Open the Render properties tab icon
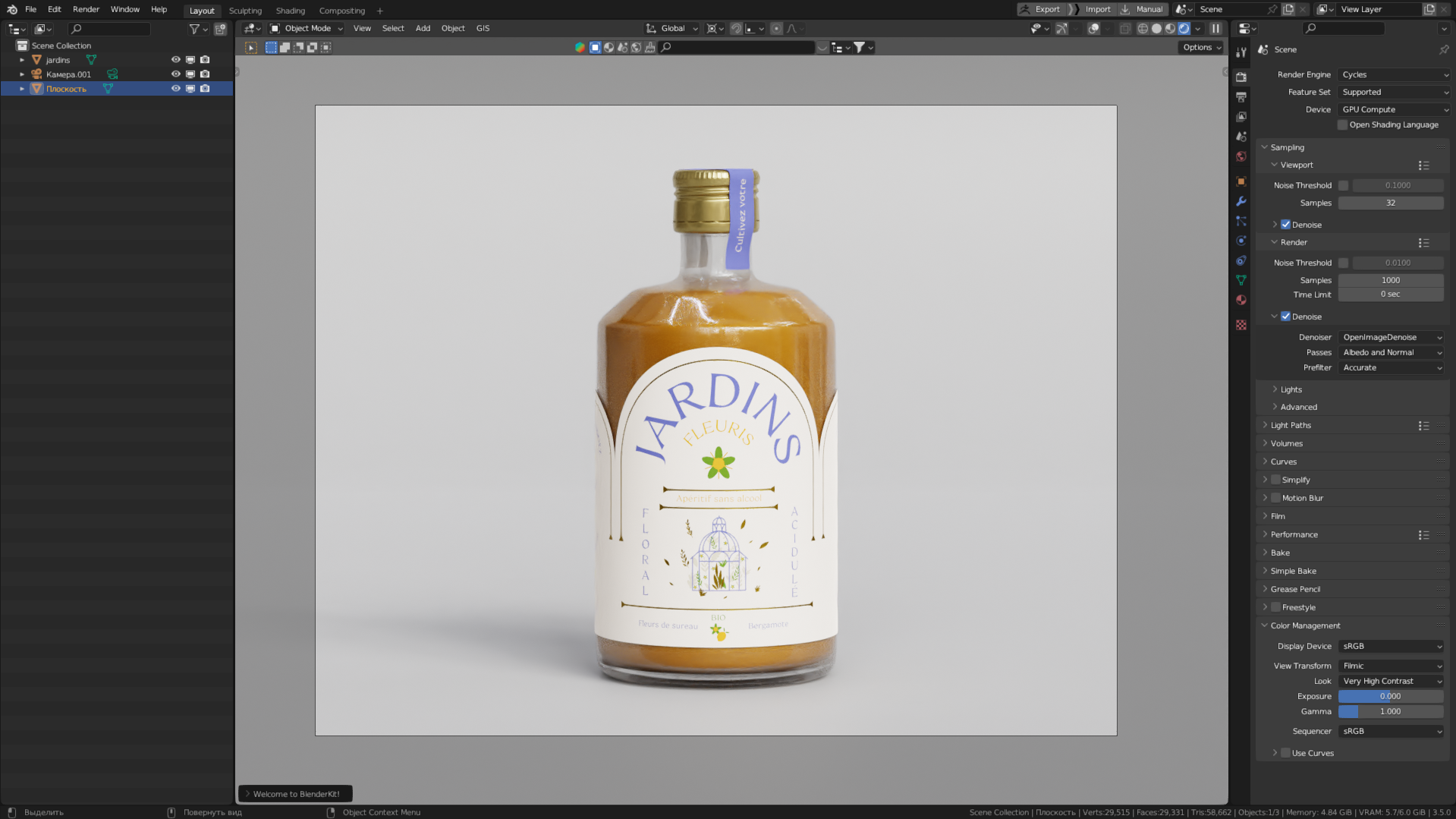Viewport: 1456px width, 819px height. click(x=1241, y=77)
